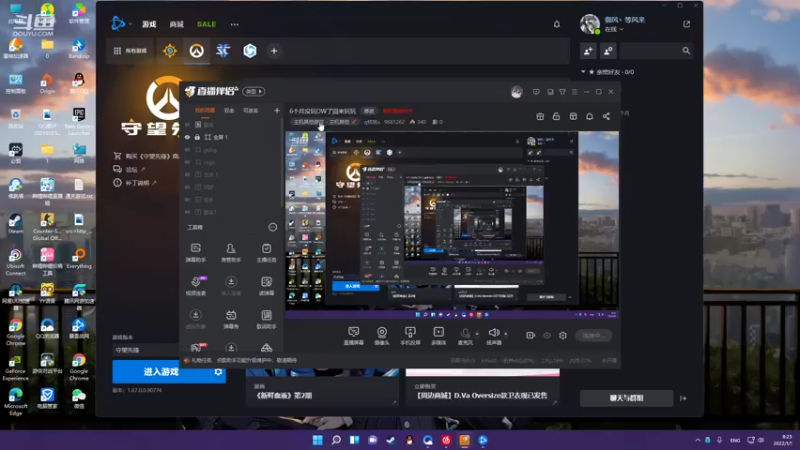Unlock the 全屏 1 source lock
800x450 pixels.
(x=197, y=137)
